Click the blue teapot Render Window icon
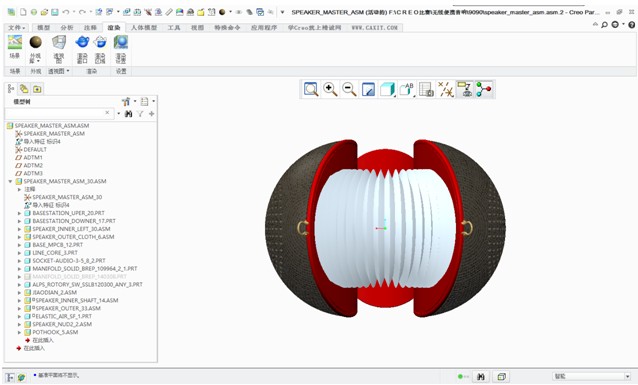The height and width of the screenshot is (385, 638). point(82,49)
